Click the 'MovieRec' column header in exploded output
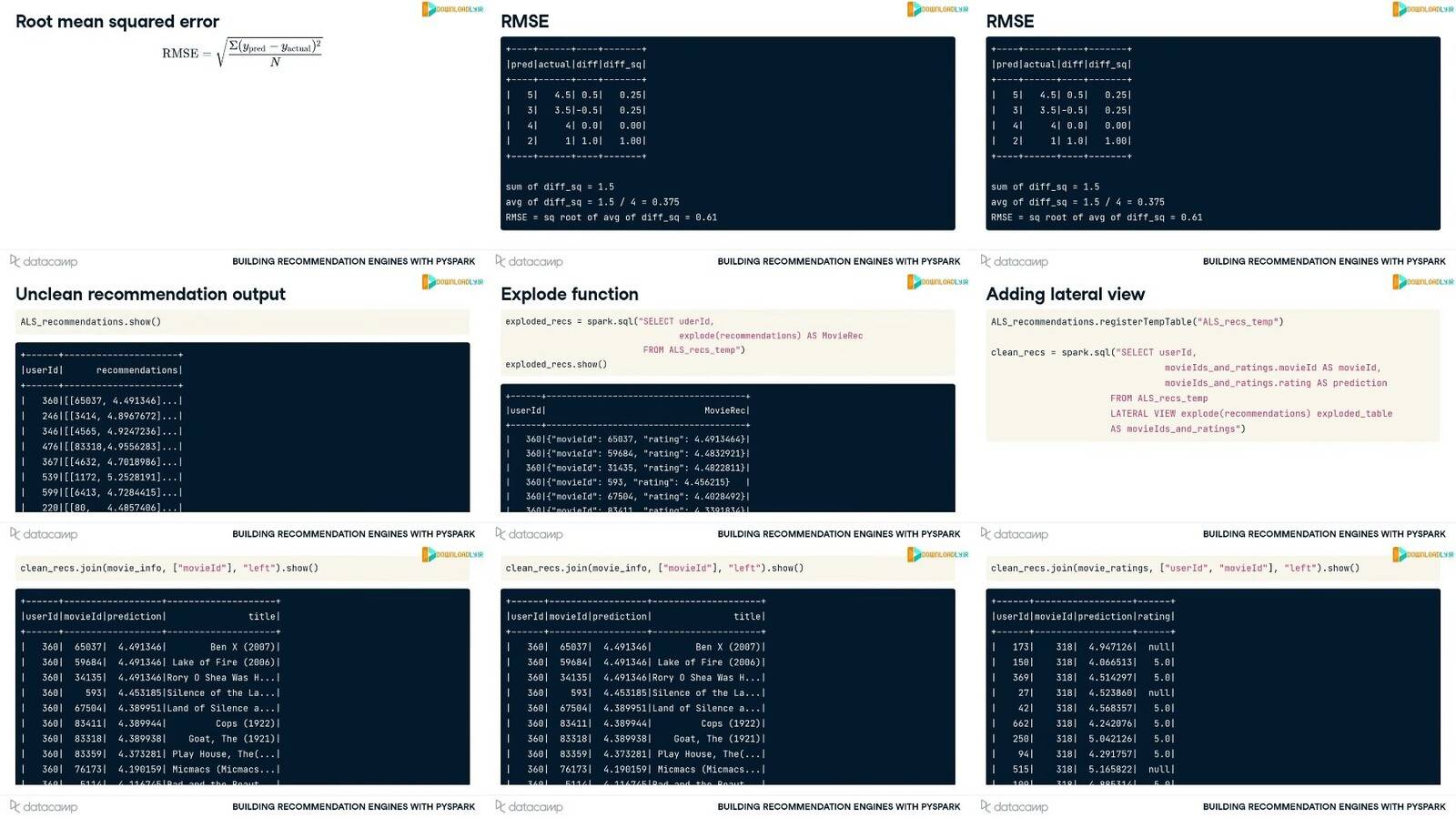The width and height of the screenshot is (1456, 818). 725,411
